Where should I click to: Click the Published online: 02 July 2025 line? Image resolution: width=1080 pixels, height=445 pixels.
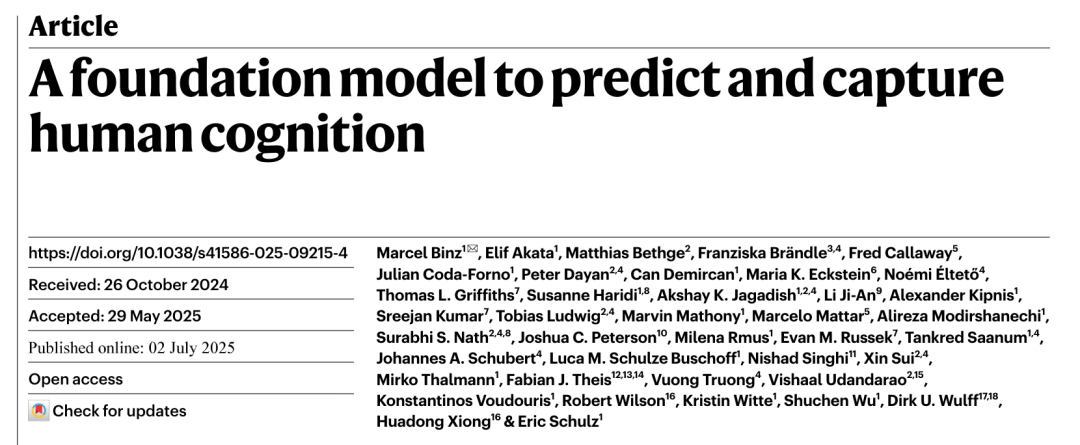pos(132,348)
